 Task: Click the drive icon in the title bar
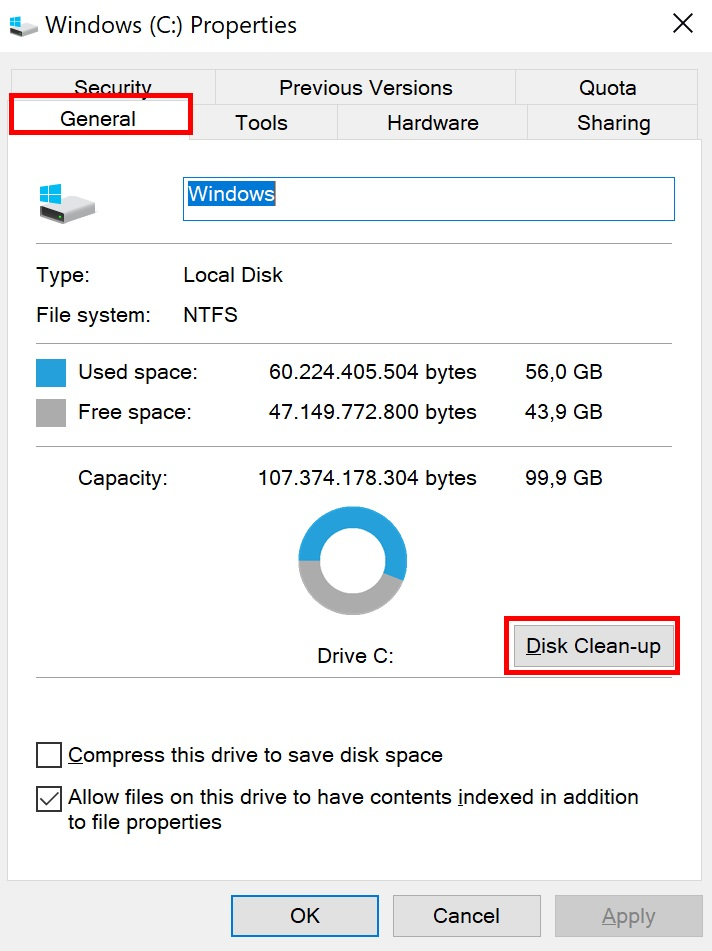coord(21,24)
